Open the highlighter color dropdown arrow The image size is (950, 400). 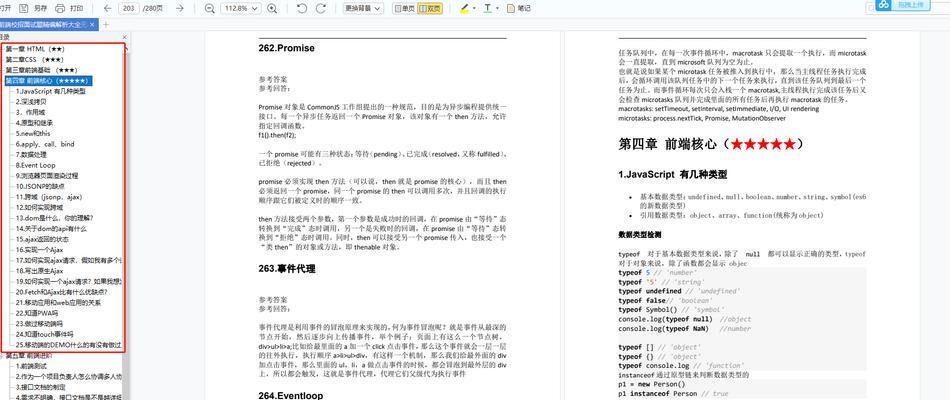pyautogui.click(x=474, y=8)
